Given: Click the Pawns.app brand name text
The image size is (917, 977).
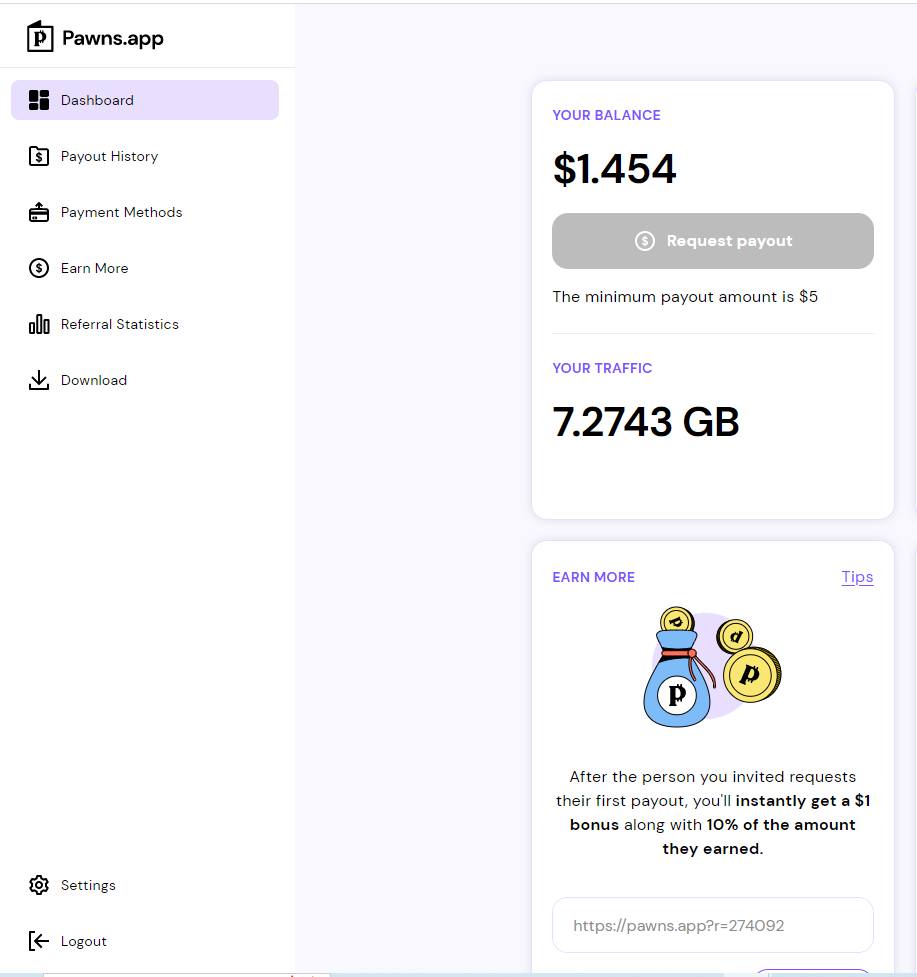Looking at the screenshot, I should (112, 39).
